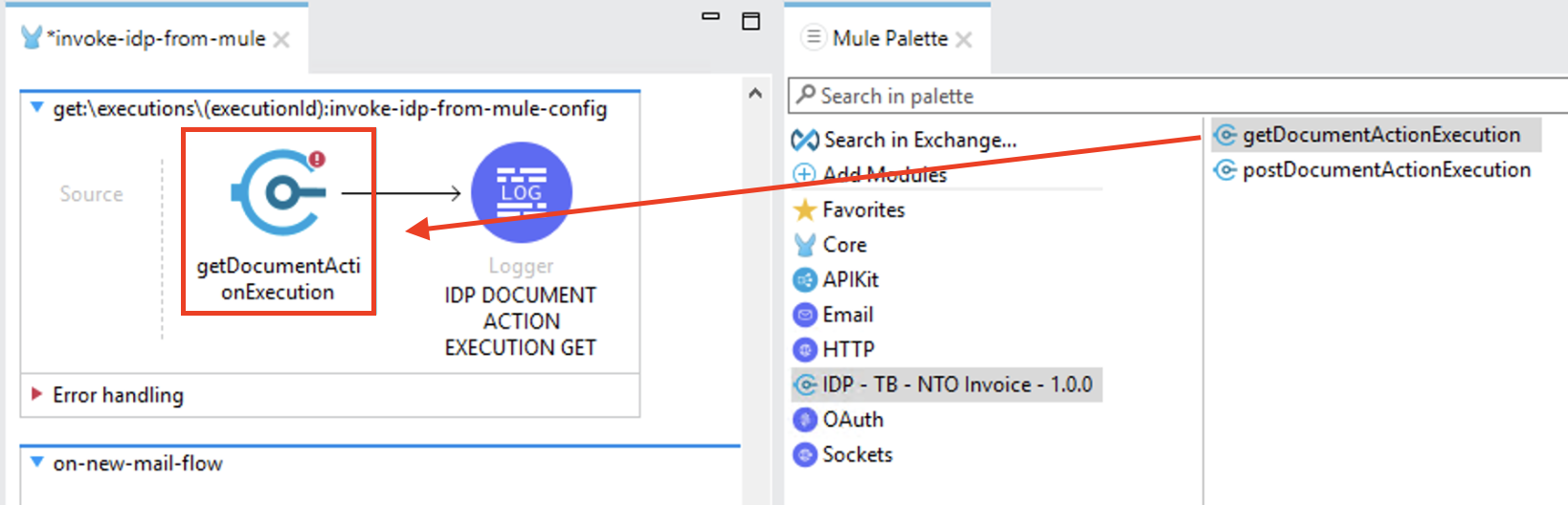Select the HTTP palette category
This screenshot has width=1568, height=505.
[x=848, y=350]
